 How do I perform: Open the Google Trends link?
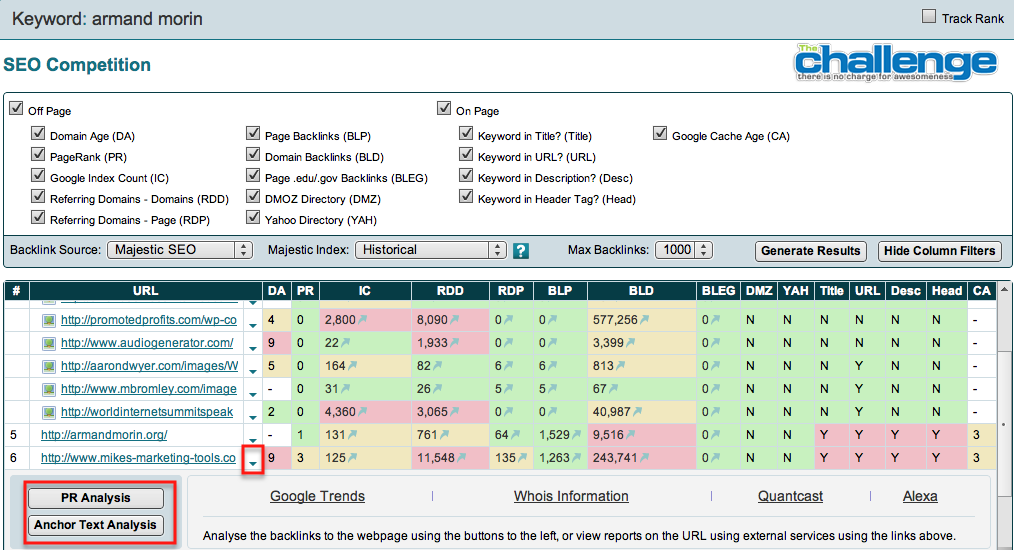[317, 496]
